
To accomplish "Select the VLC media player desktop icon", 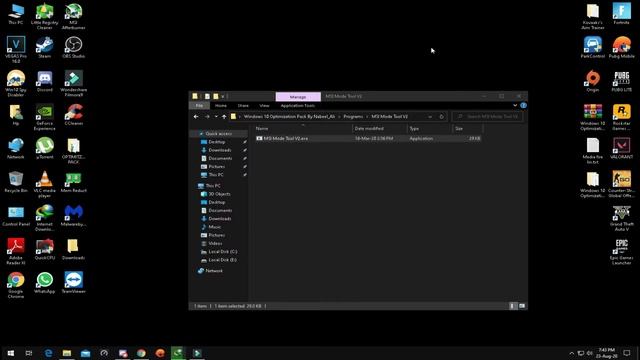I will (x=44, y=184).
